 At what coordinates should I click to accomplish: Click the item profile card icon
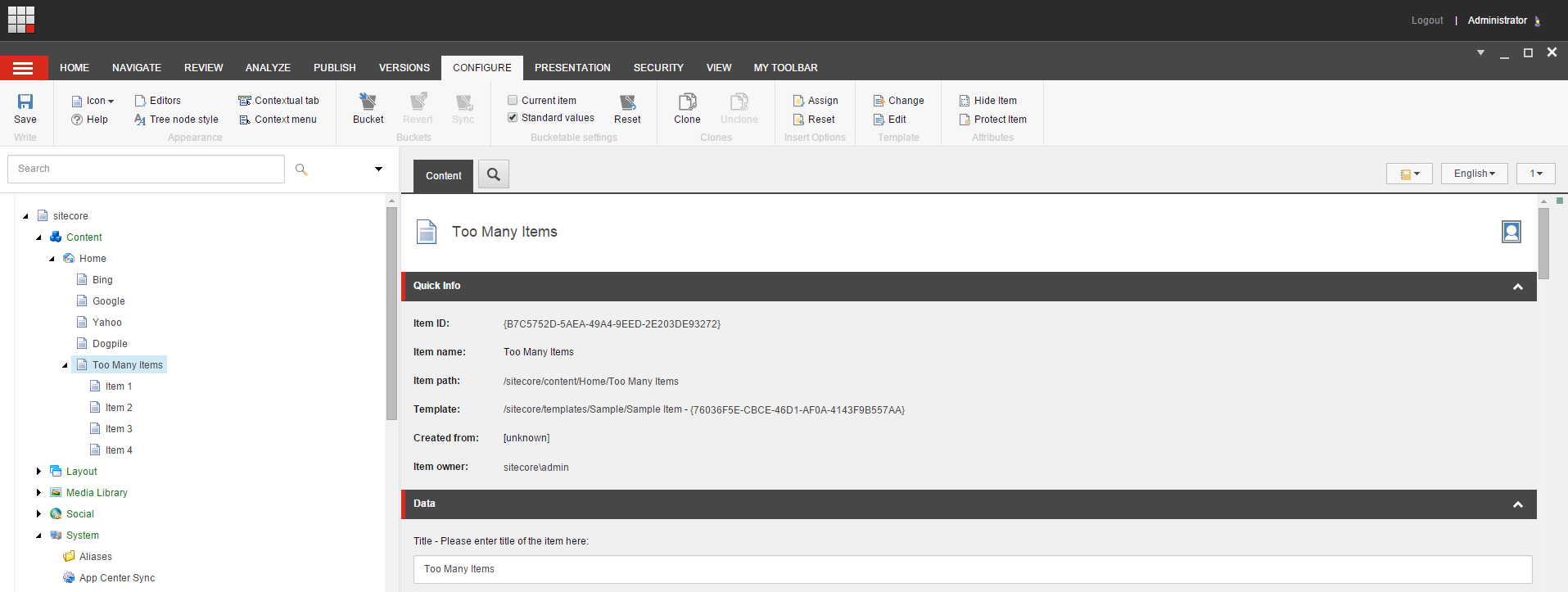(1511, 232)
